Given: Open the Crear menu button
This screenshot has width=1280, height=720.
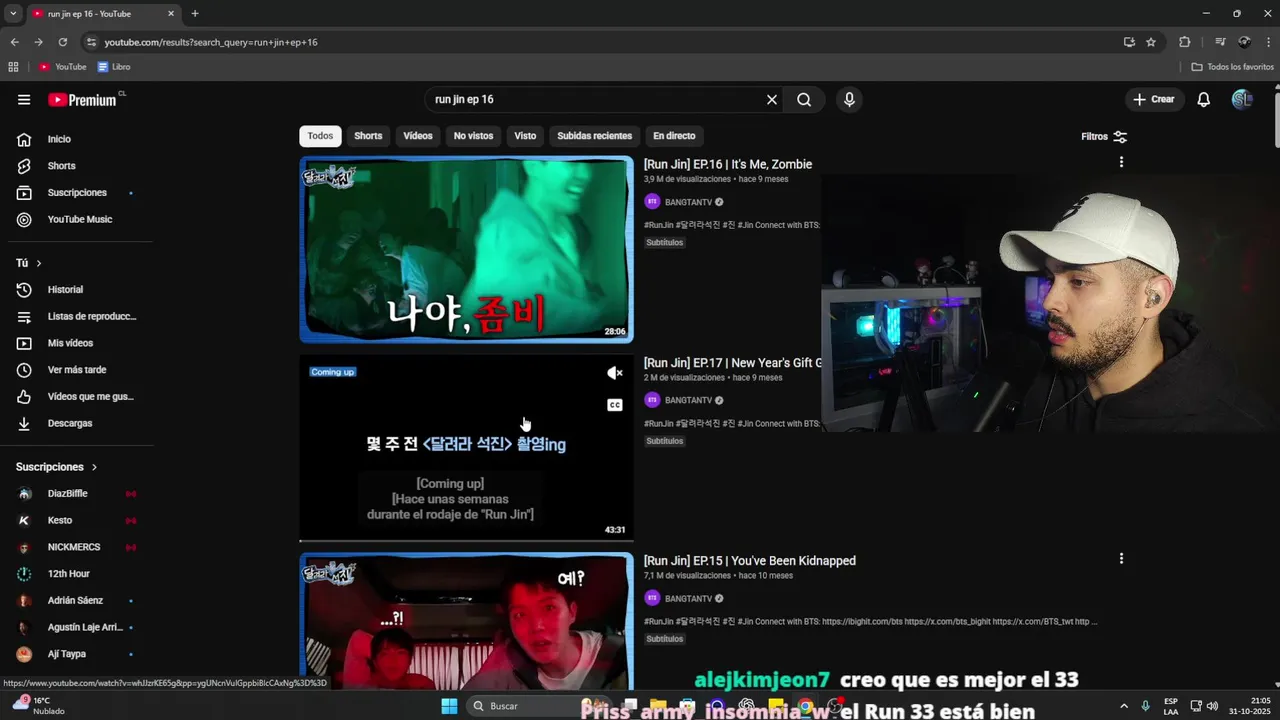Looking at the screenshot, I should pos(1154,100).
